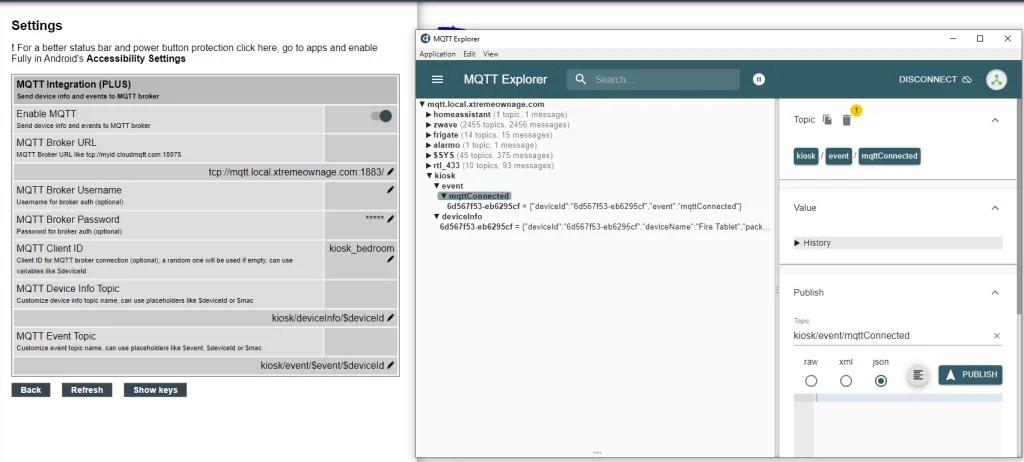The width and height of the screenshot is (1024, 462).
Task: Click the MQTT Explorer avatar logo icon
Action: 996,80
